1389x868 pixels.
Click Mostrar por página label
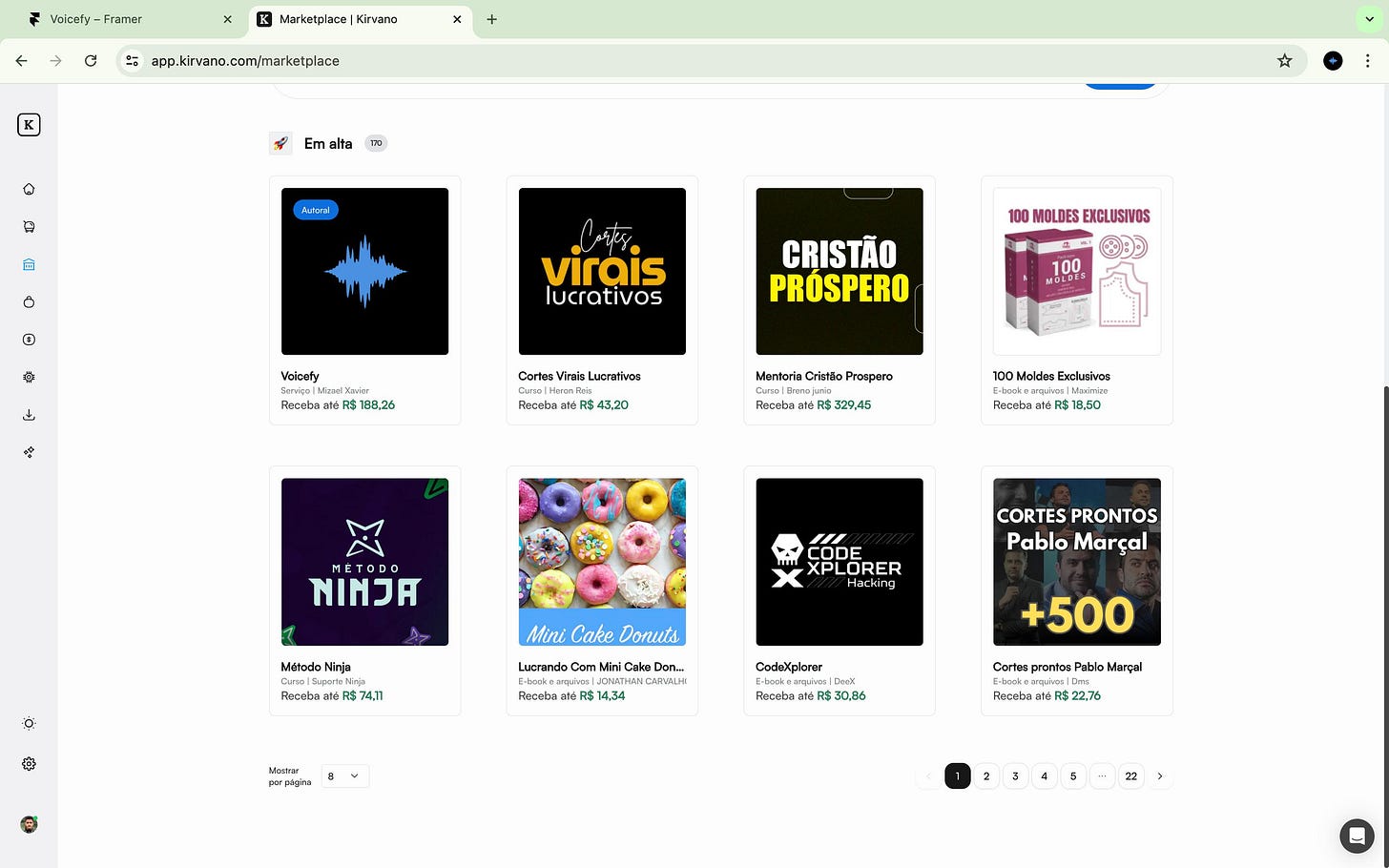click(x=290, y=776)
